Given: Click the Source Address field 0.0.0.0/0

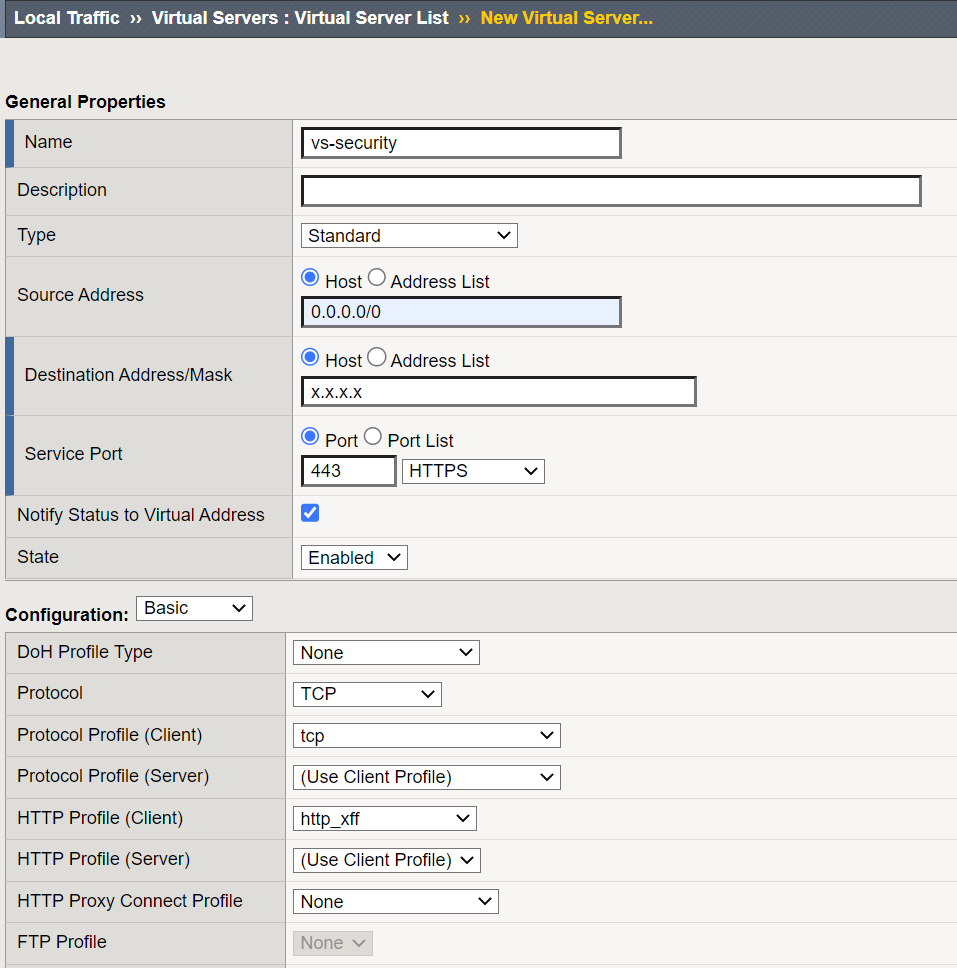Looking at the screenshot, I should [461, 312].
